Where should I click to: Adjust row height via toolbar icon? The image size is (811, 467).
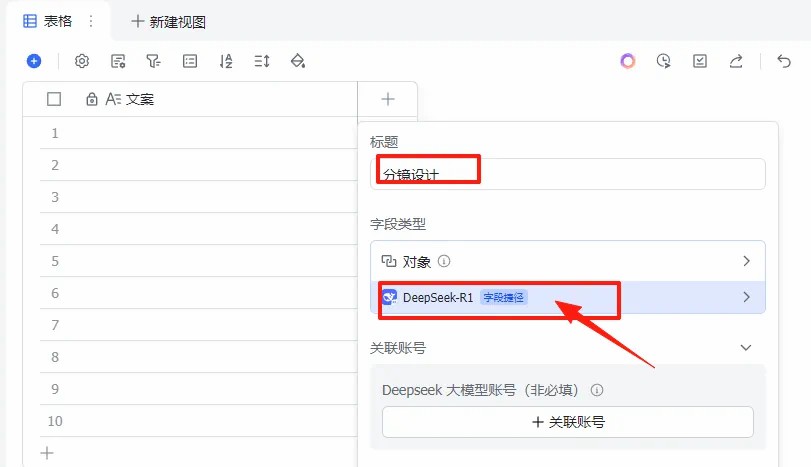point(262,61)
